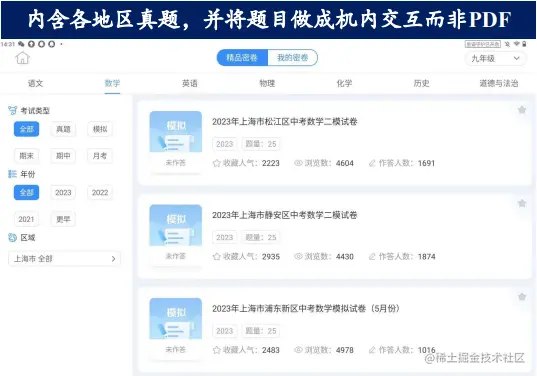Click 收藏人气 star icon of 静安区 paper
Screen dimensions: 537x376
pos(216,256)
